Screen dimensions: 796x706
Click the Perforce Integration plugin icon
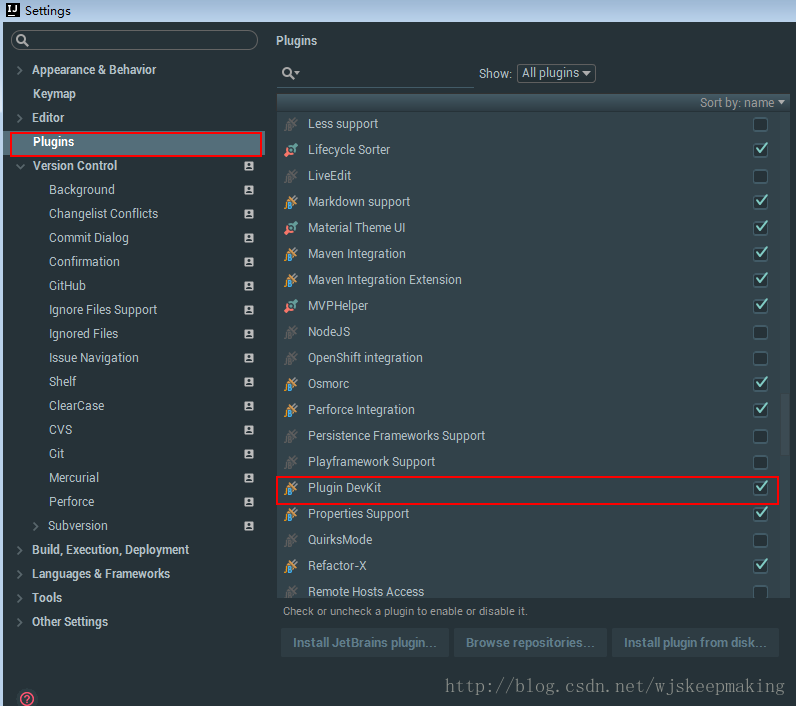(x=291, y=410)
